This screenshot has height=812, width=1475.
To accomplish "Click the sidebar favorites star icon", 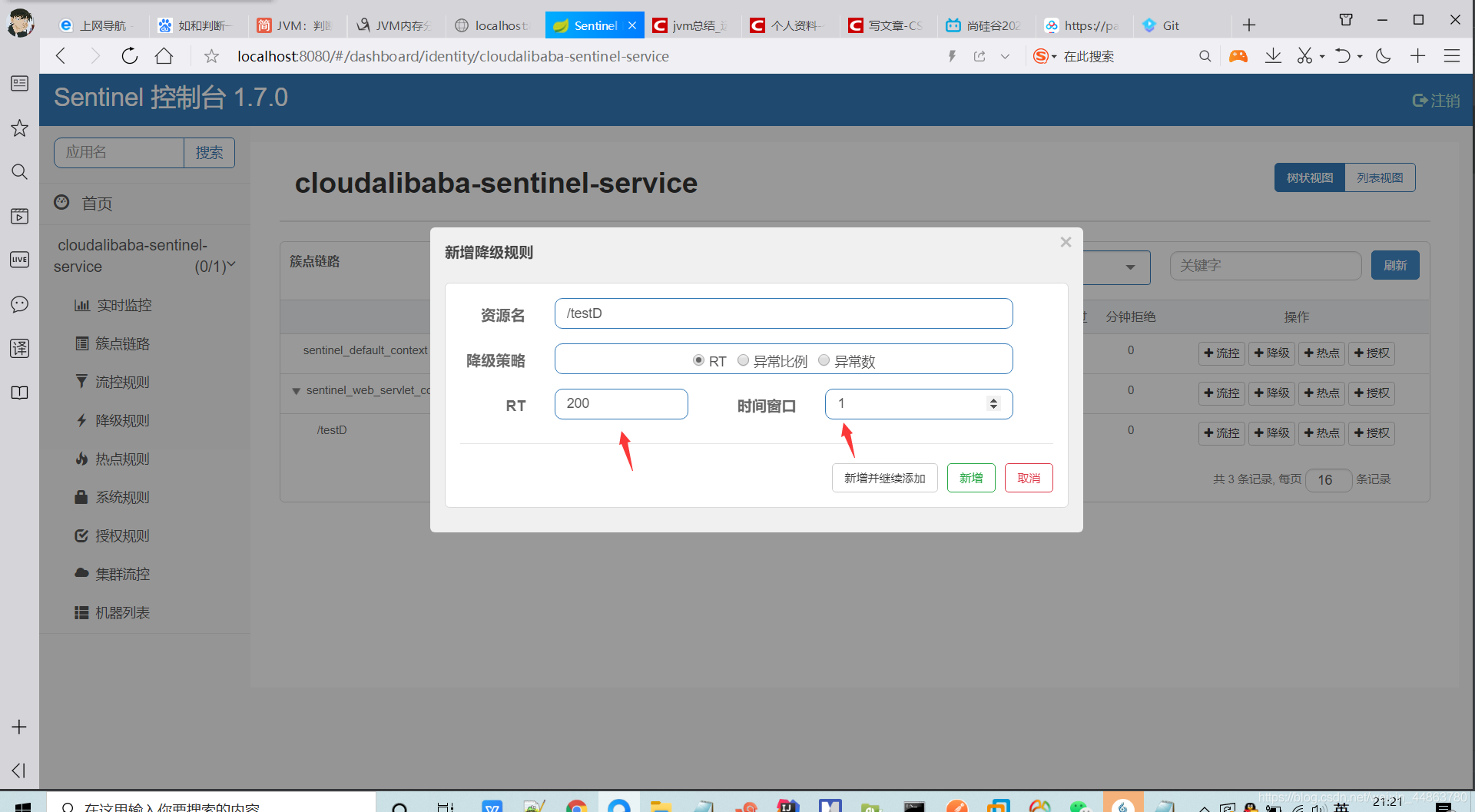I will pos(19,128).
